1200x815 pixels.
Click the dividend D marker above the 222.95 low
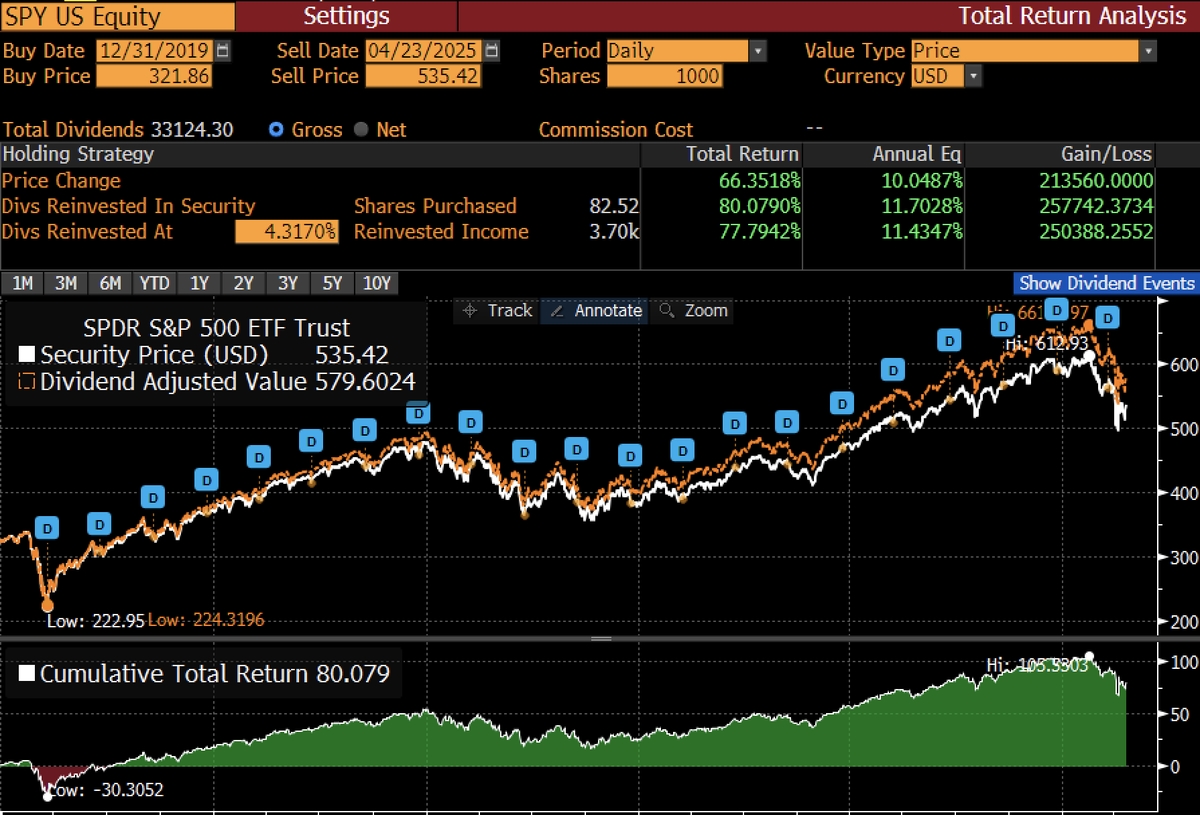(x=47, y=528)
